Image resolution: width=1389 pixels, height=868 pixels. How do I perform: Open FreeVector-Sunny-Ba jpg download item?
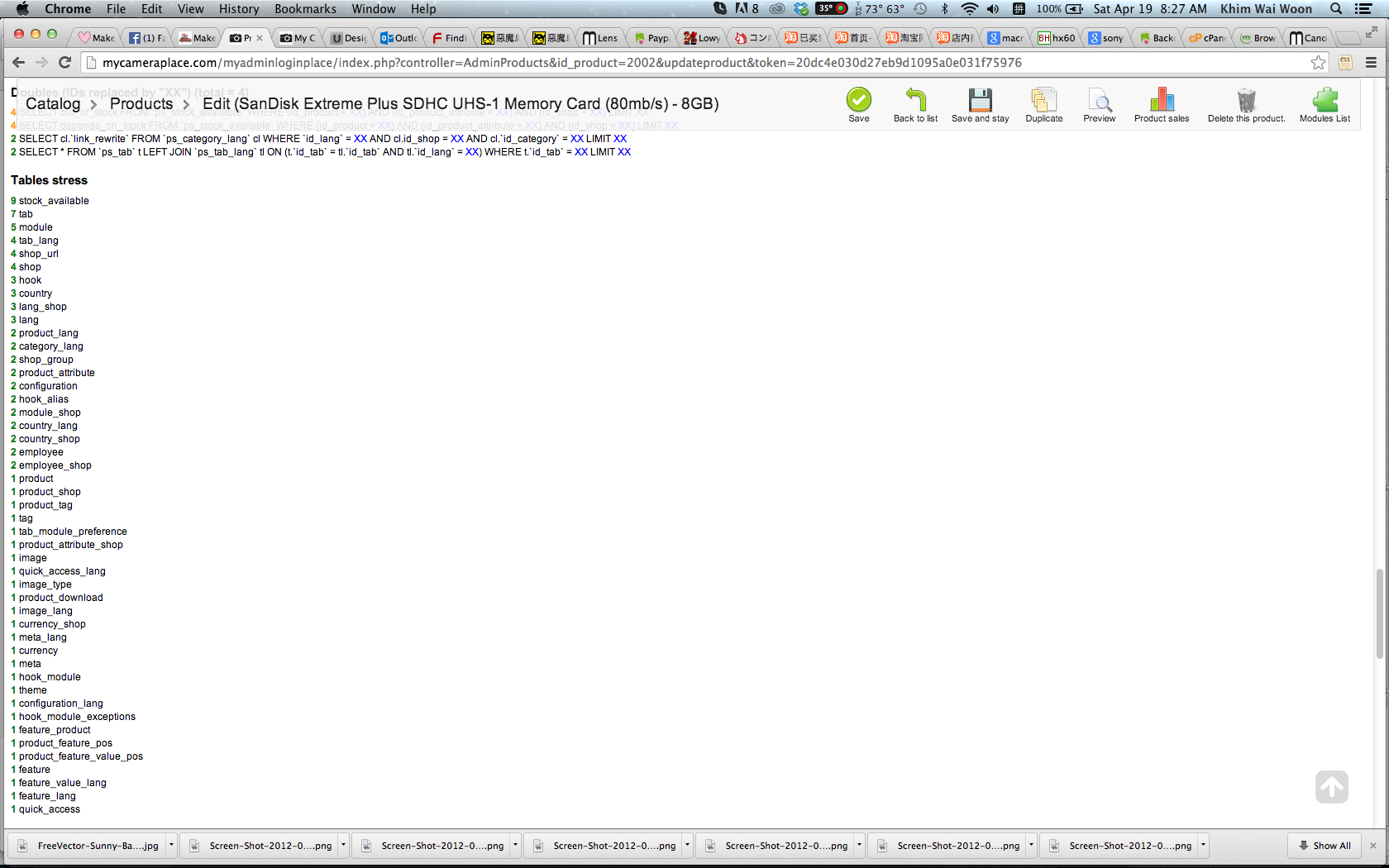pyautogui.click(x=88, y=846)
